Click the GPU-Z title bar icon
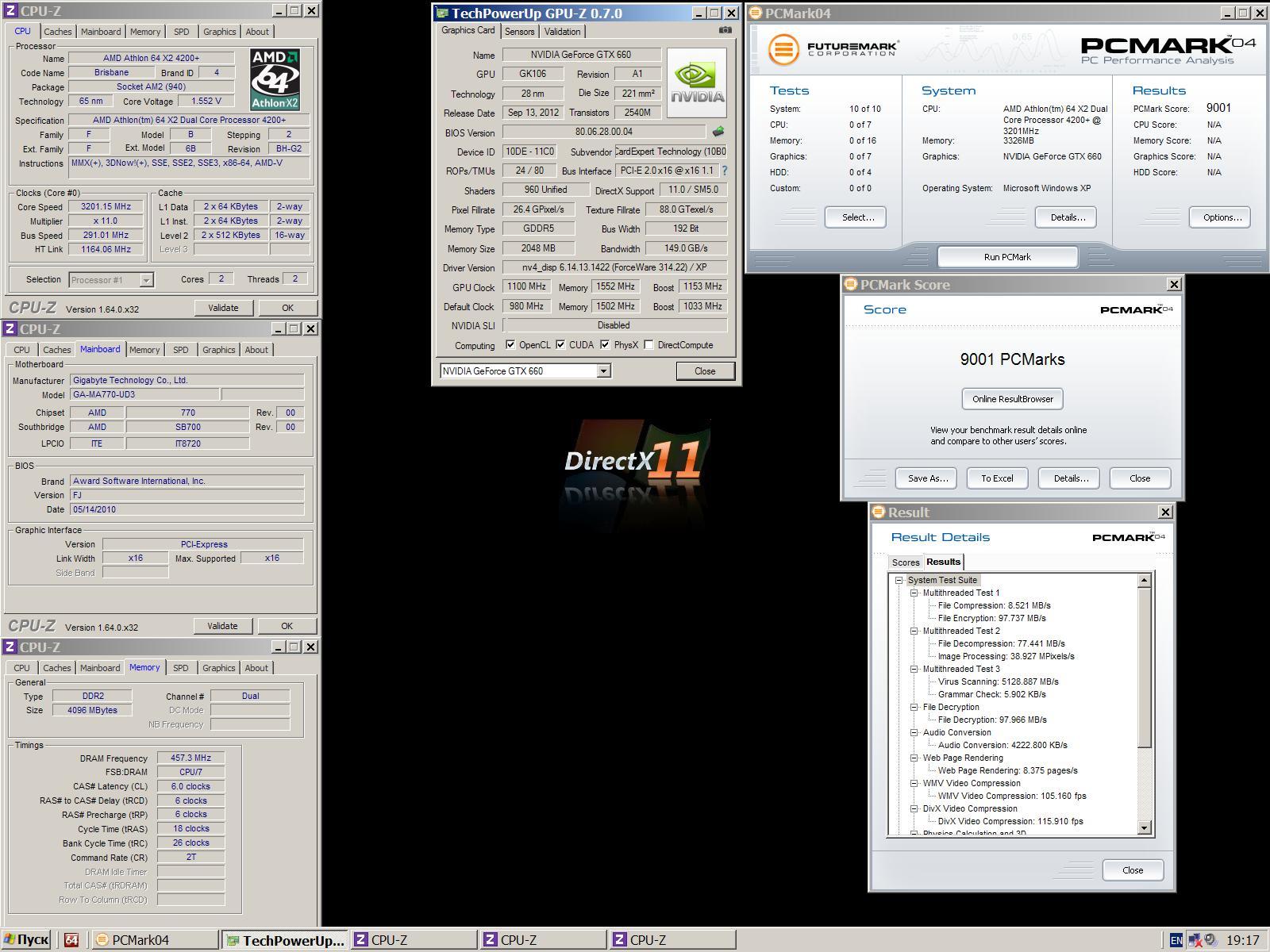Image resolution: width=1270 pixels, height=952 pixels. click(442, 13)
